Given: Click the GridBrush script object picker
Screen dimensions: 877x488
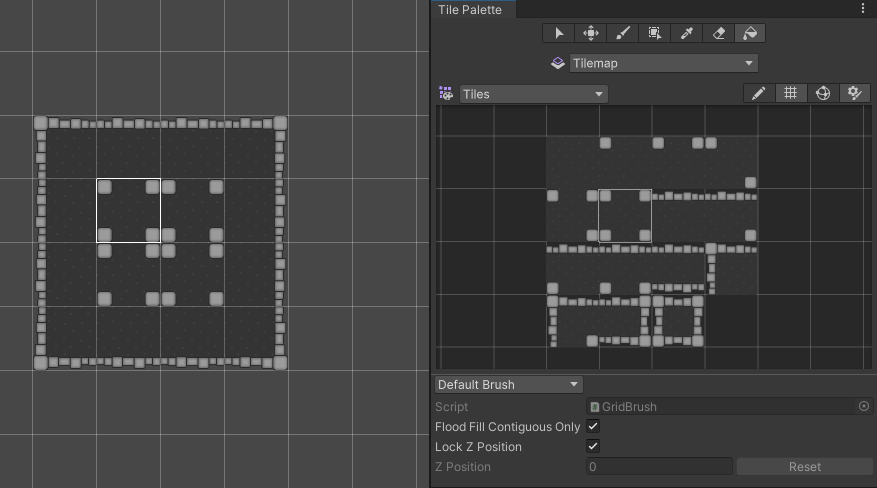Looking at the screenshot, I should (x=864, y=407).
